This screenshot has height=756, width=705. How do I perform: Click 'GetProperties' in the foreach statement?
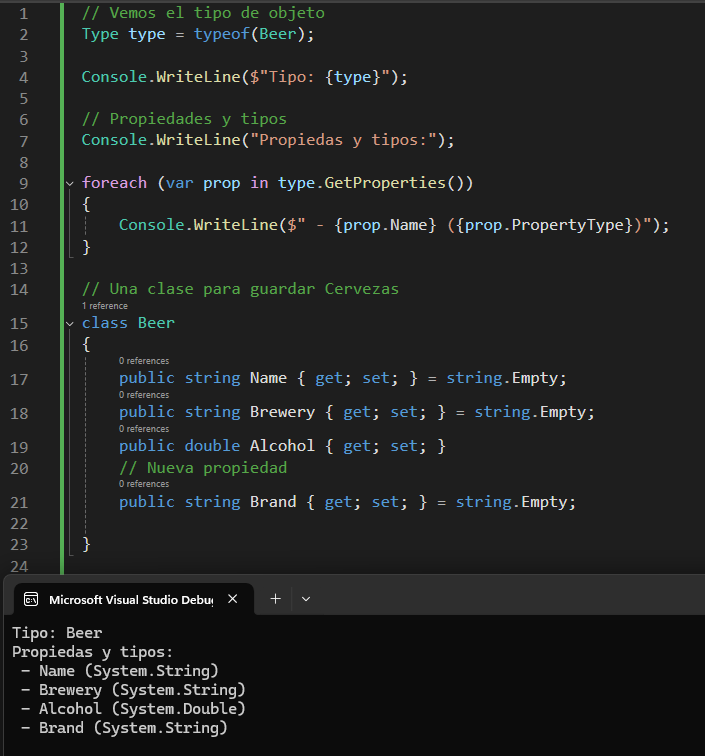coord(385,183)
